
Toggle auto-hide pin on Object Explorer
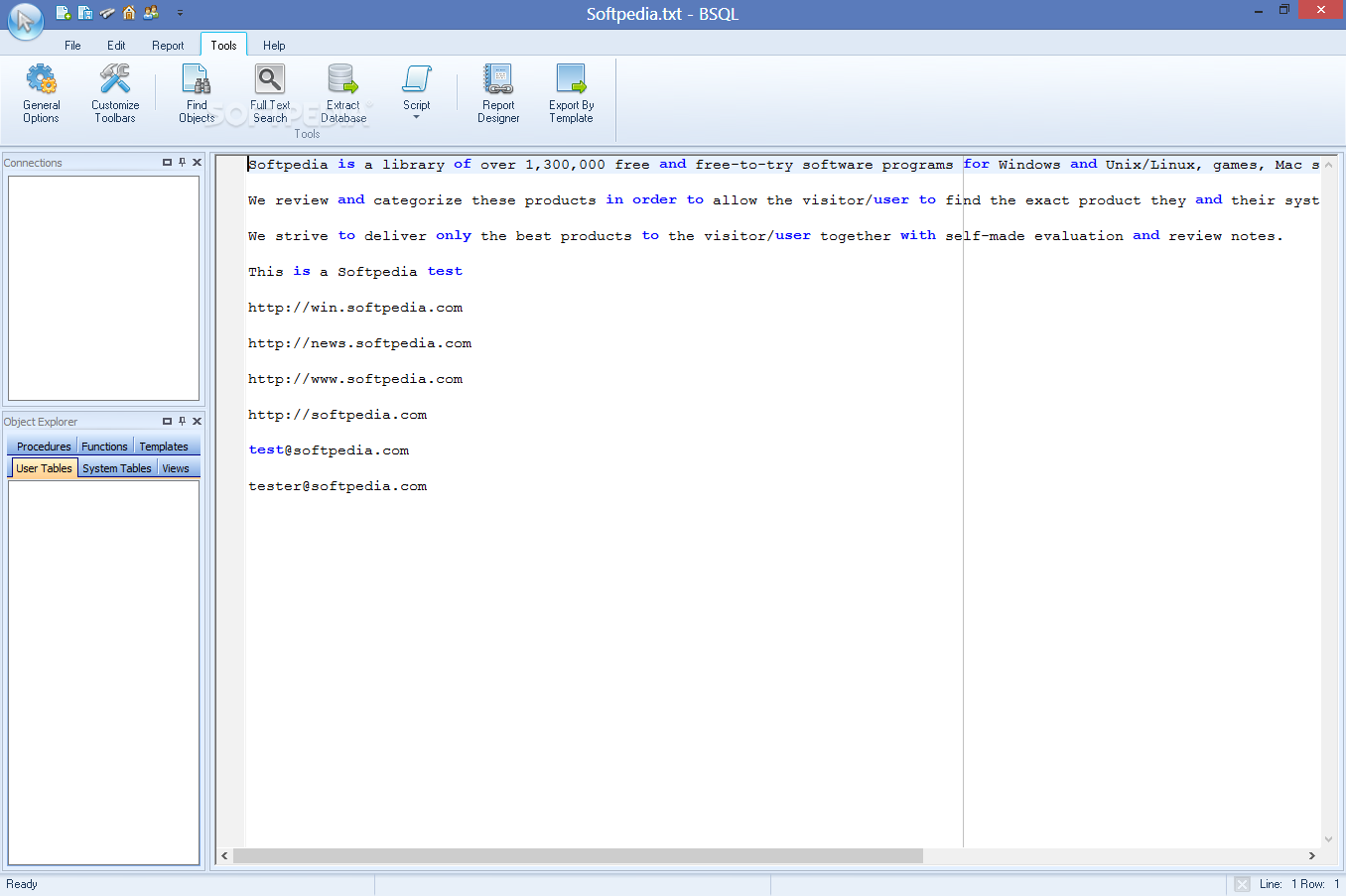[x=182, y=421]
